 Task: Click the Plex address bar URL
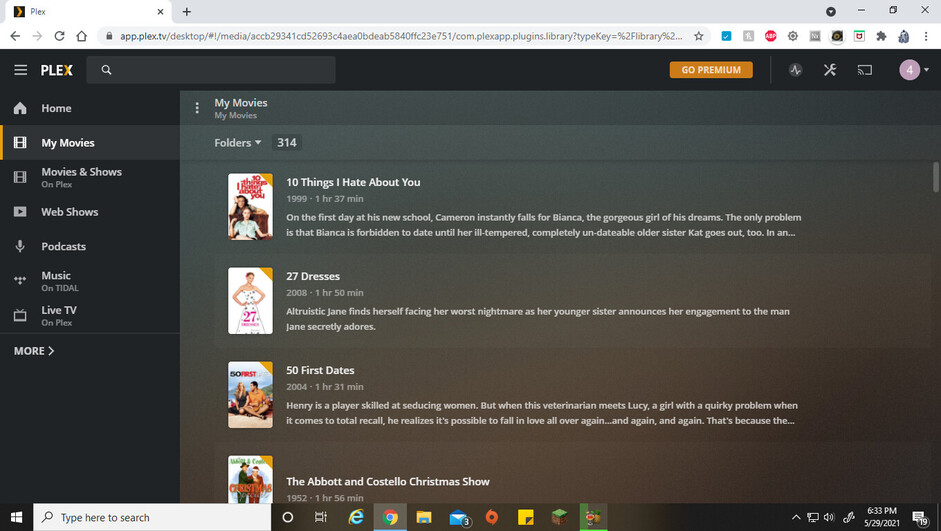click(x=400, y=36)
